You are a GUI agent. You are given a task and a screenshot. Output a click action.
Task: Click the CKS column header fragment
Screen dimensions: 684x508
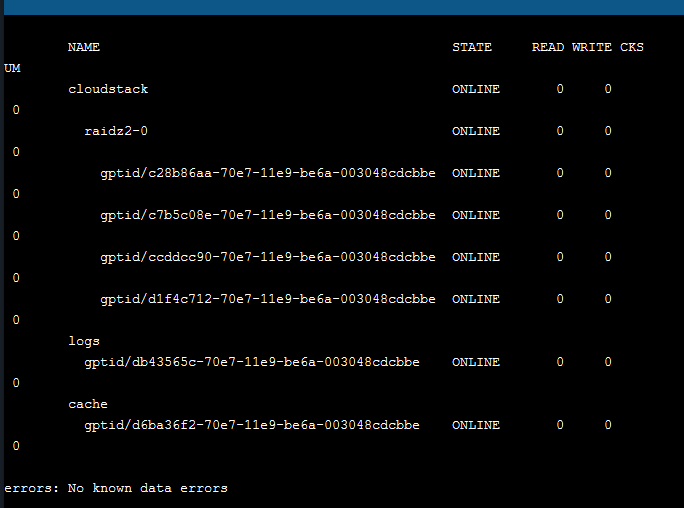coord(632,47)
